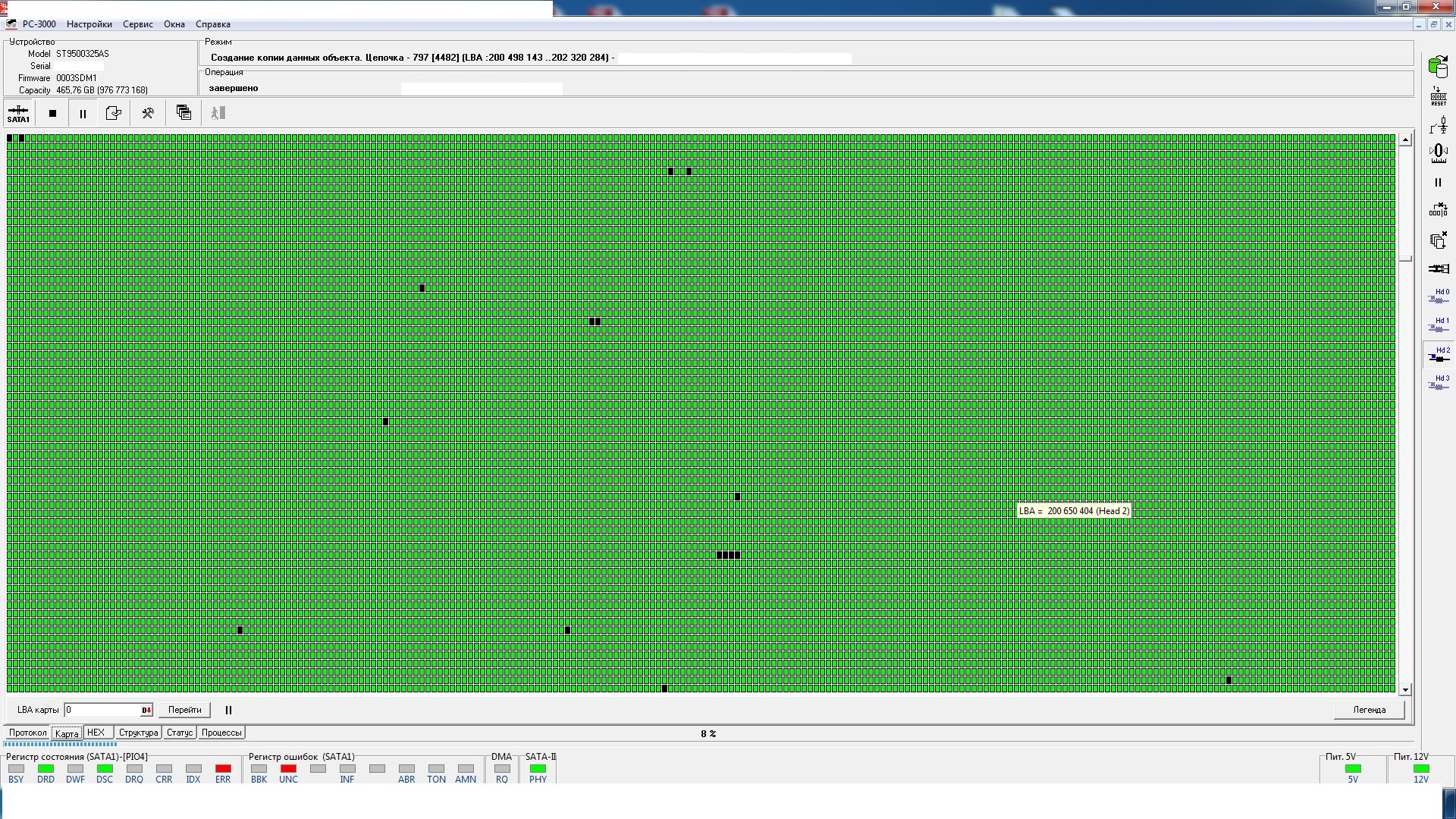Click the zero-position ruler icon in the right sidebar
1456x819 pixels.
1438,153
